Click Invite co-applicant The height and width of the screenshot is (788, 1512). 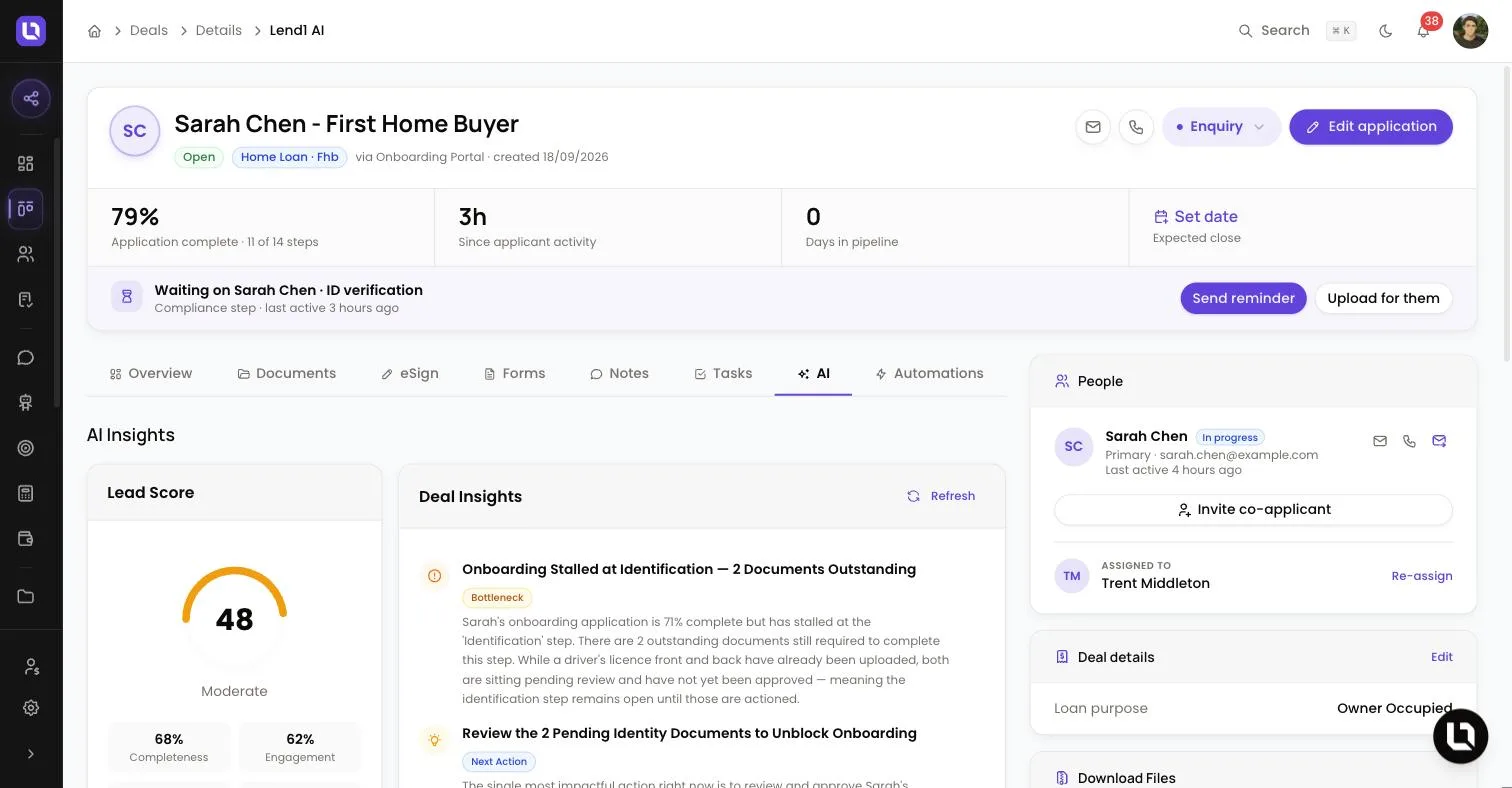pos(1253,509)
